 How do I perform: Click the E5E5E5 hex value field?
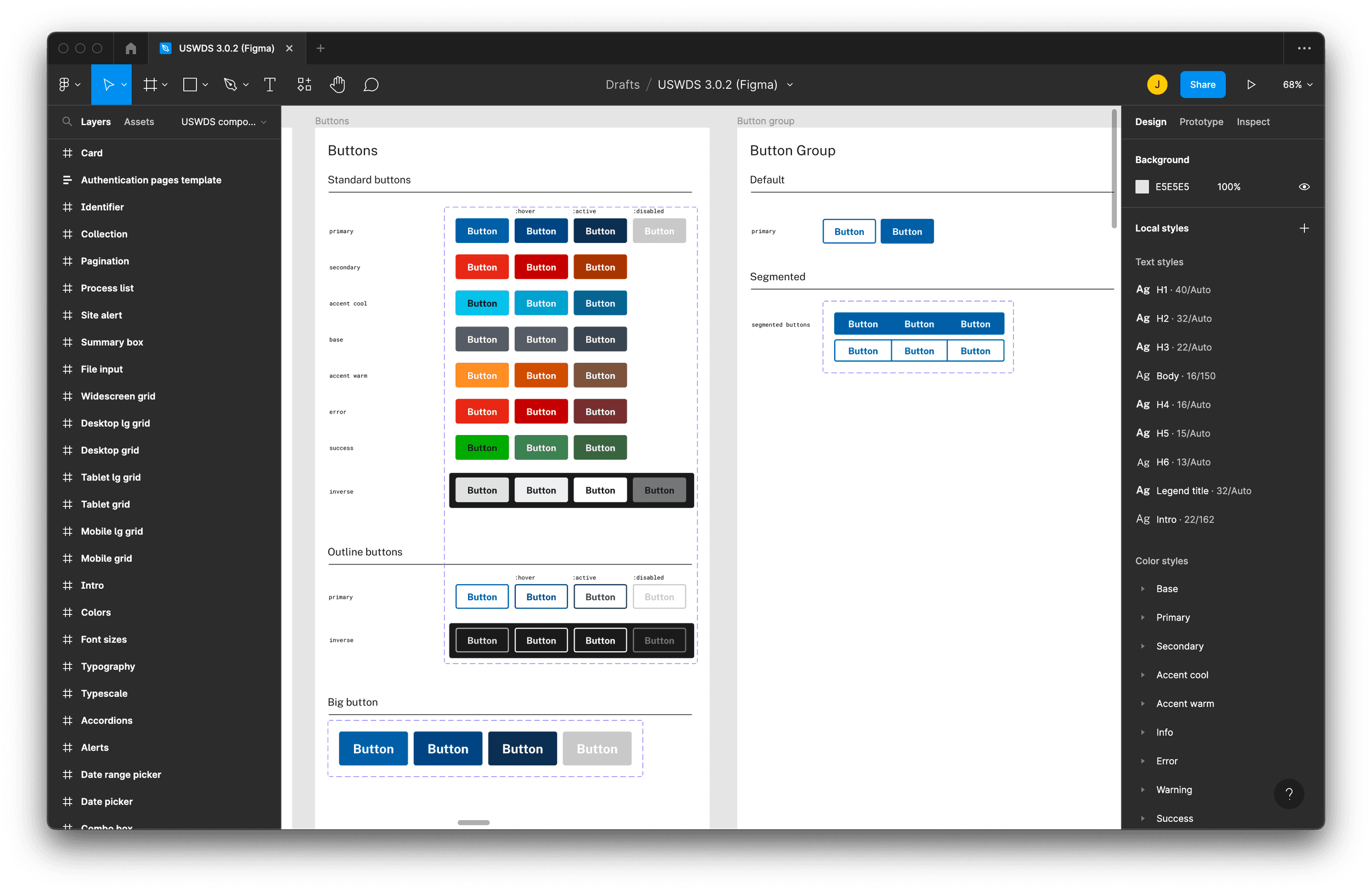coord(1172,187)
